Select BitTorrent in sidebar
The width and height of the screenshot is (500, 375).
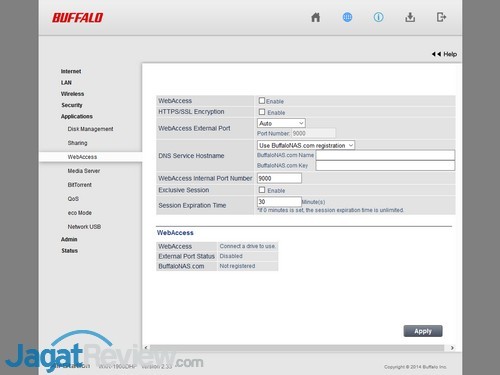pos(79,185)
